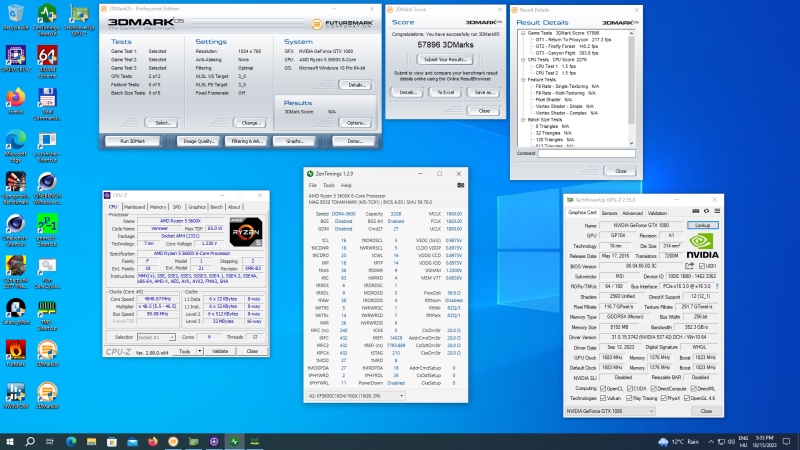Toggle the Ray Tracing checkbox
The height and width of the screenshot is (450, 800).
[629, 398]
